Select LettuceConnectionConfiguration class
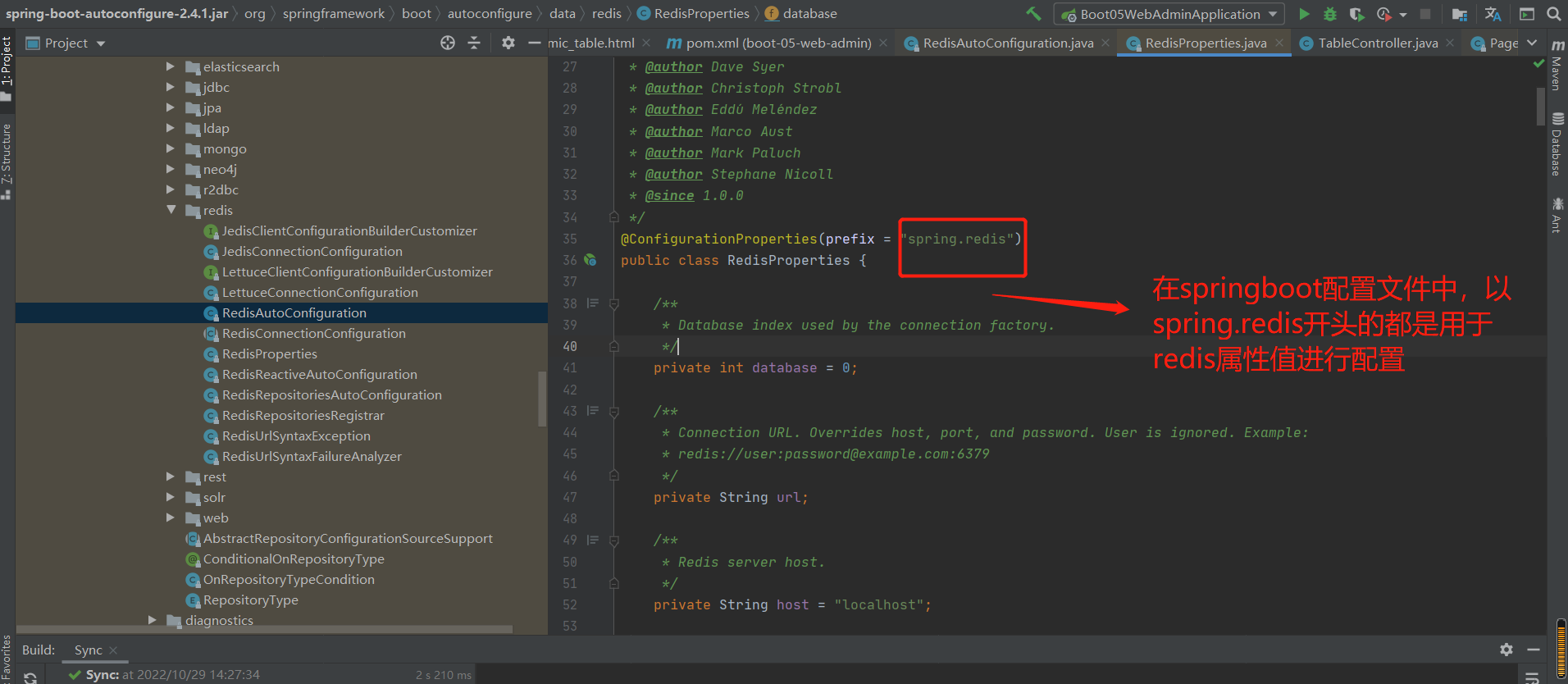 [x=320, y=292]
